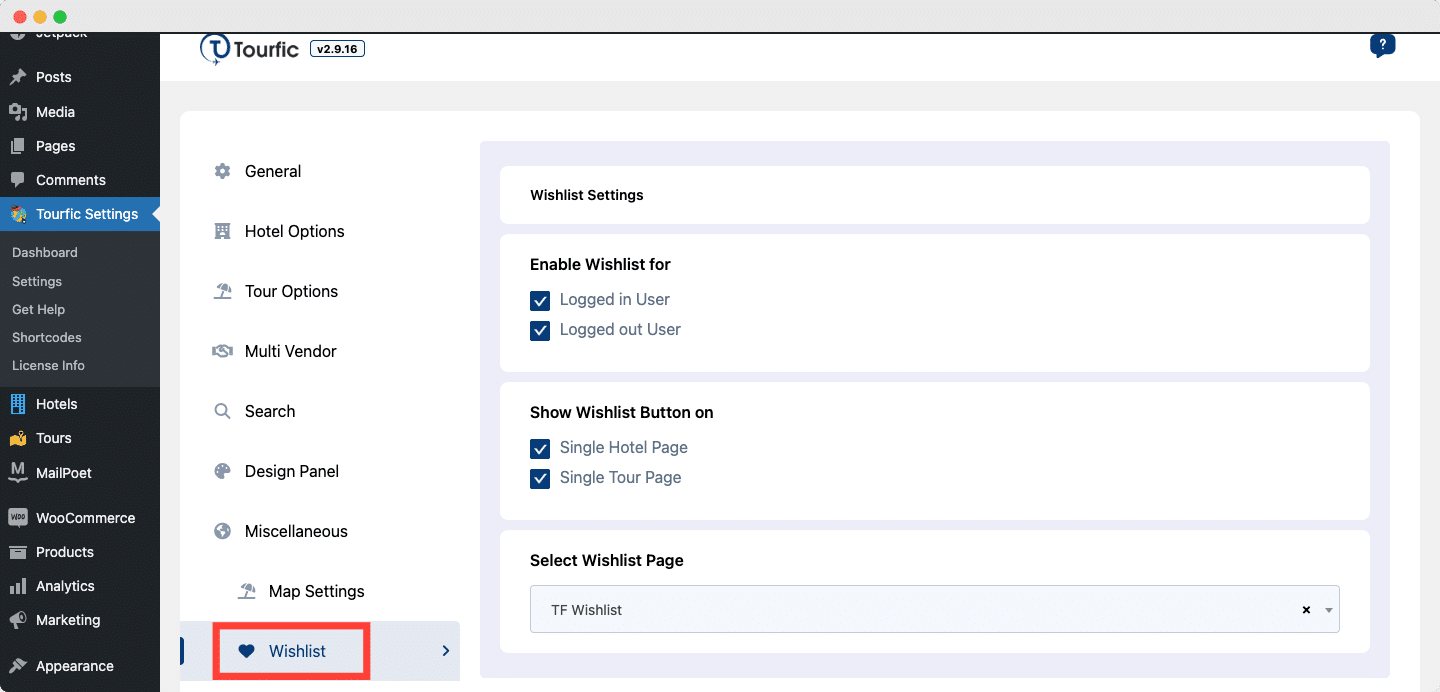Click the Wishlist Settings heading
1440x692 pixels.
(x=587, y=195)
